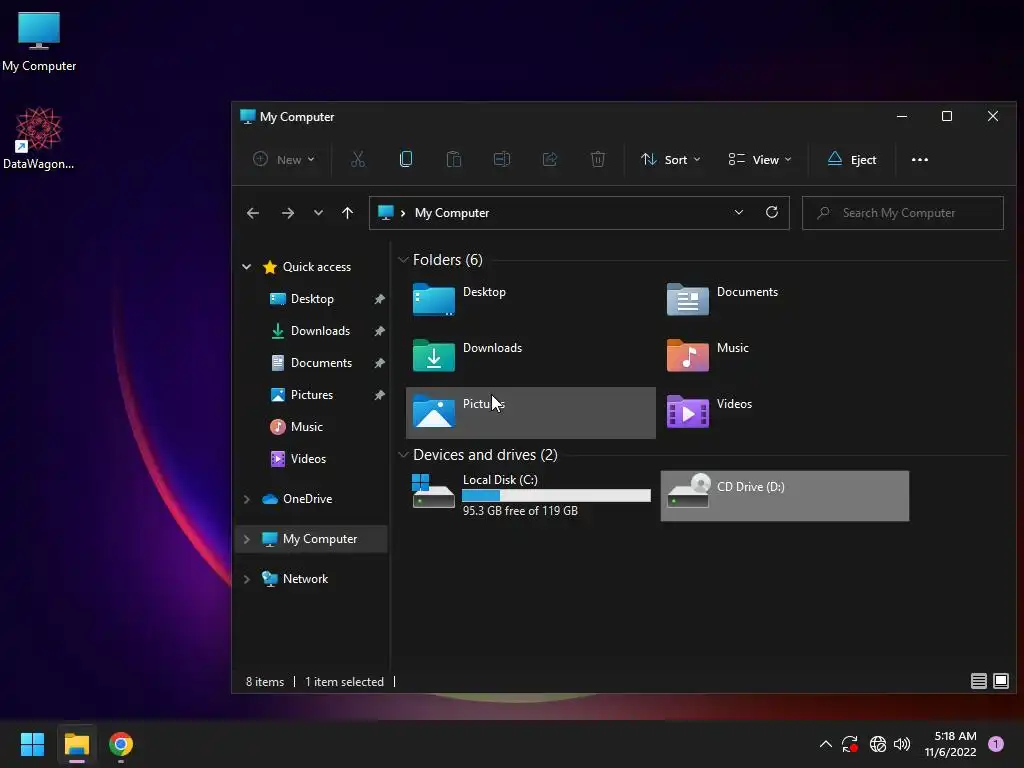Click the sync status tray icon

coord(850,744)
